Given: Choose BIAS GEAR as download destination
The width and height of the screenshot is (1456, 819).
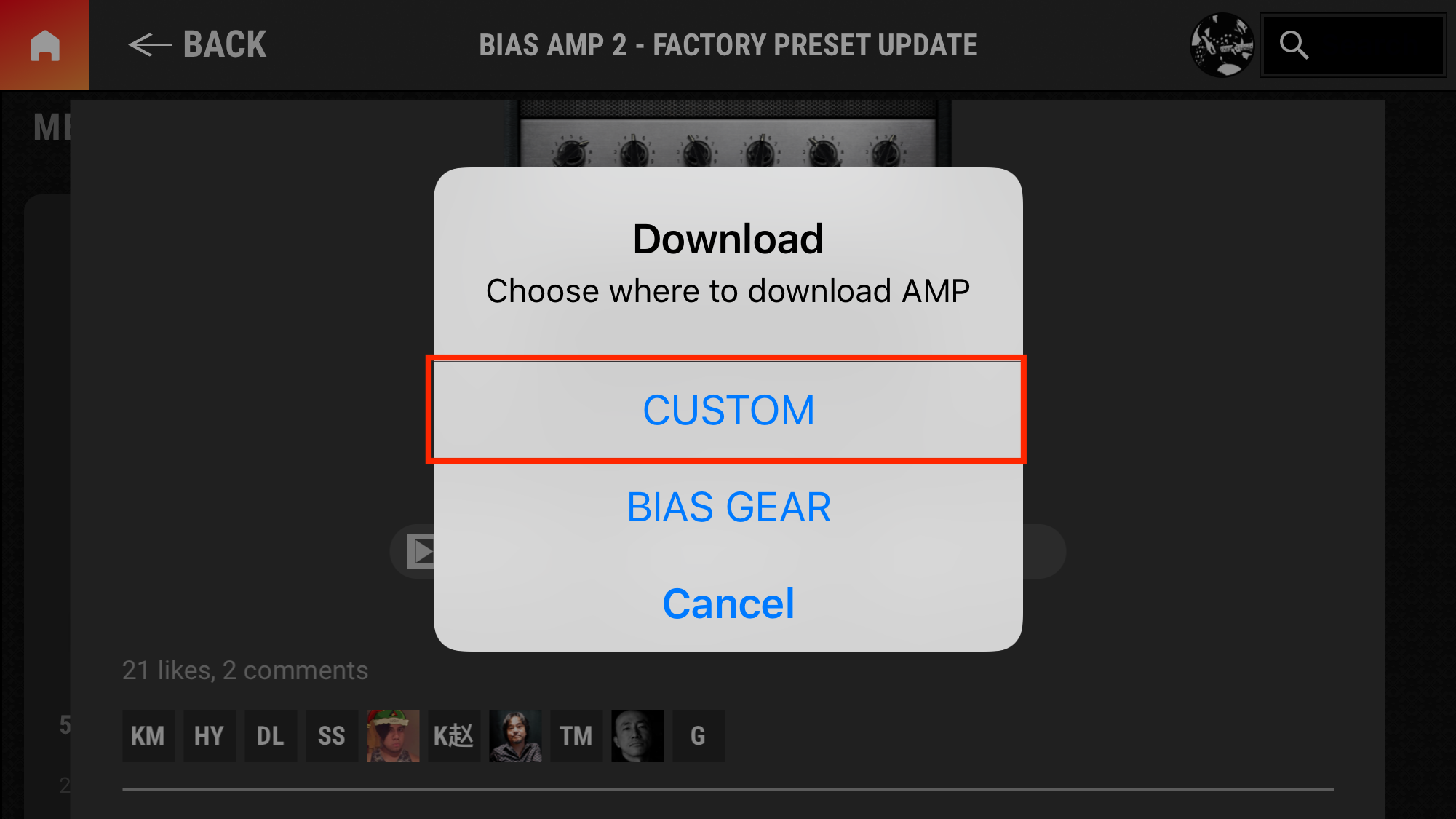Looking at the screenshot, I should click(x=728, y=507).
